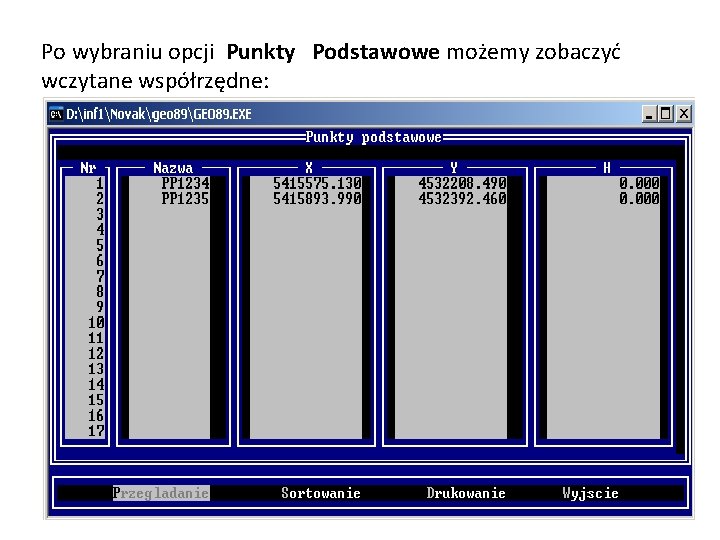Click the Y column header
The image size is (720, 540).
[454, 168]
